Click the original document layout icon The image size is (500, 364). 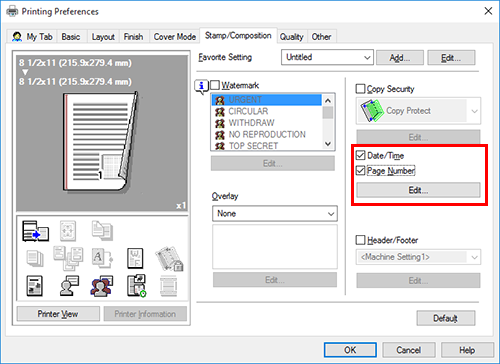[x=35, y=286]
